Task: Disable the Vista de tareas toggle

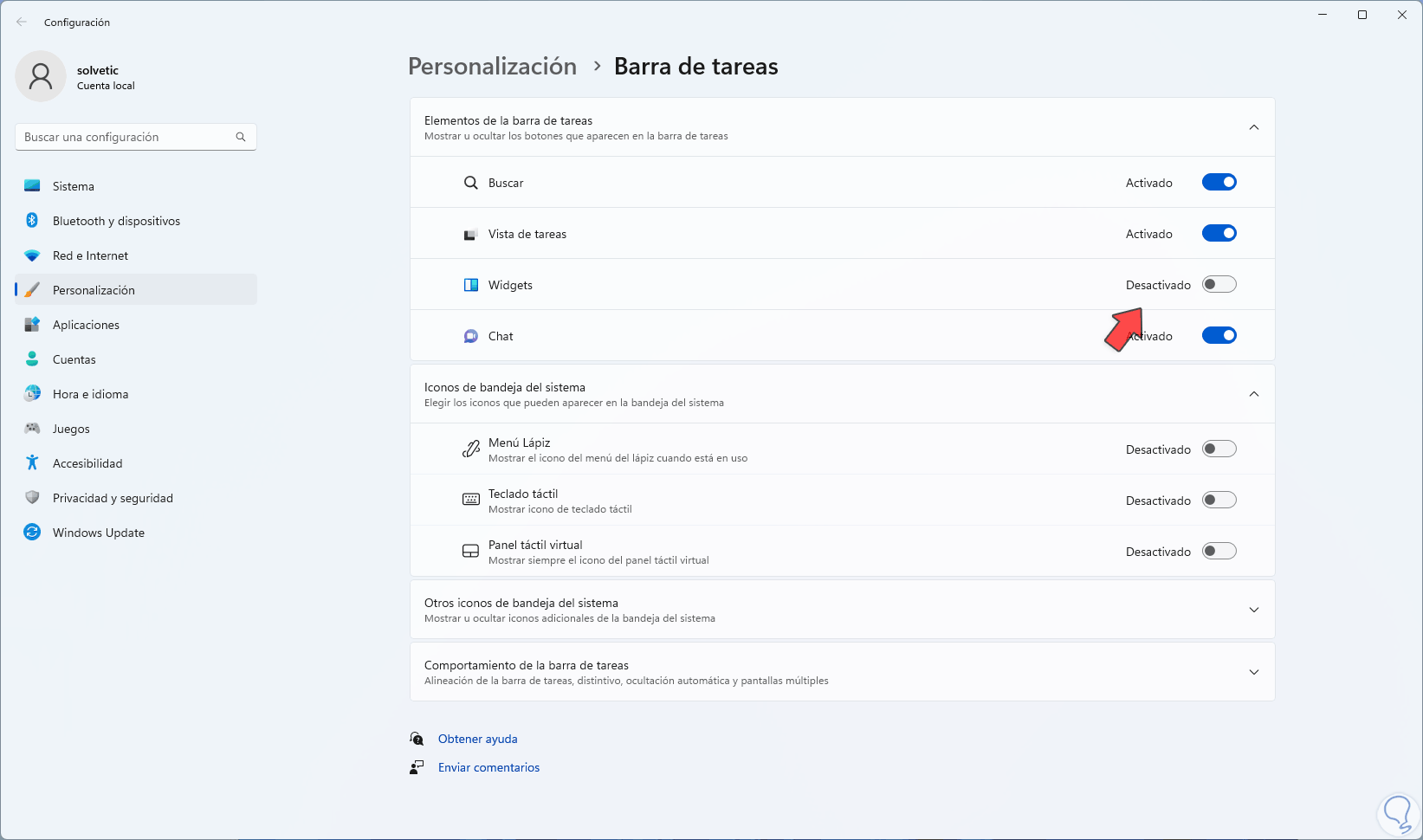Action: (x=1219, y=234)
